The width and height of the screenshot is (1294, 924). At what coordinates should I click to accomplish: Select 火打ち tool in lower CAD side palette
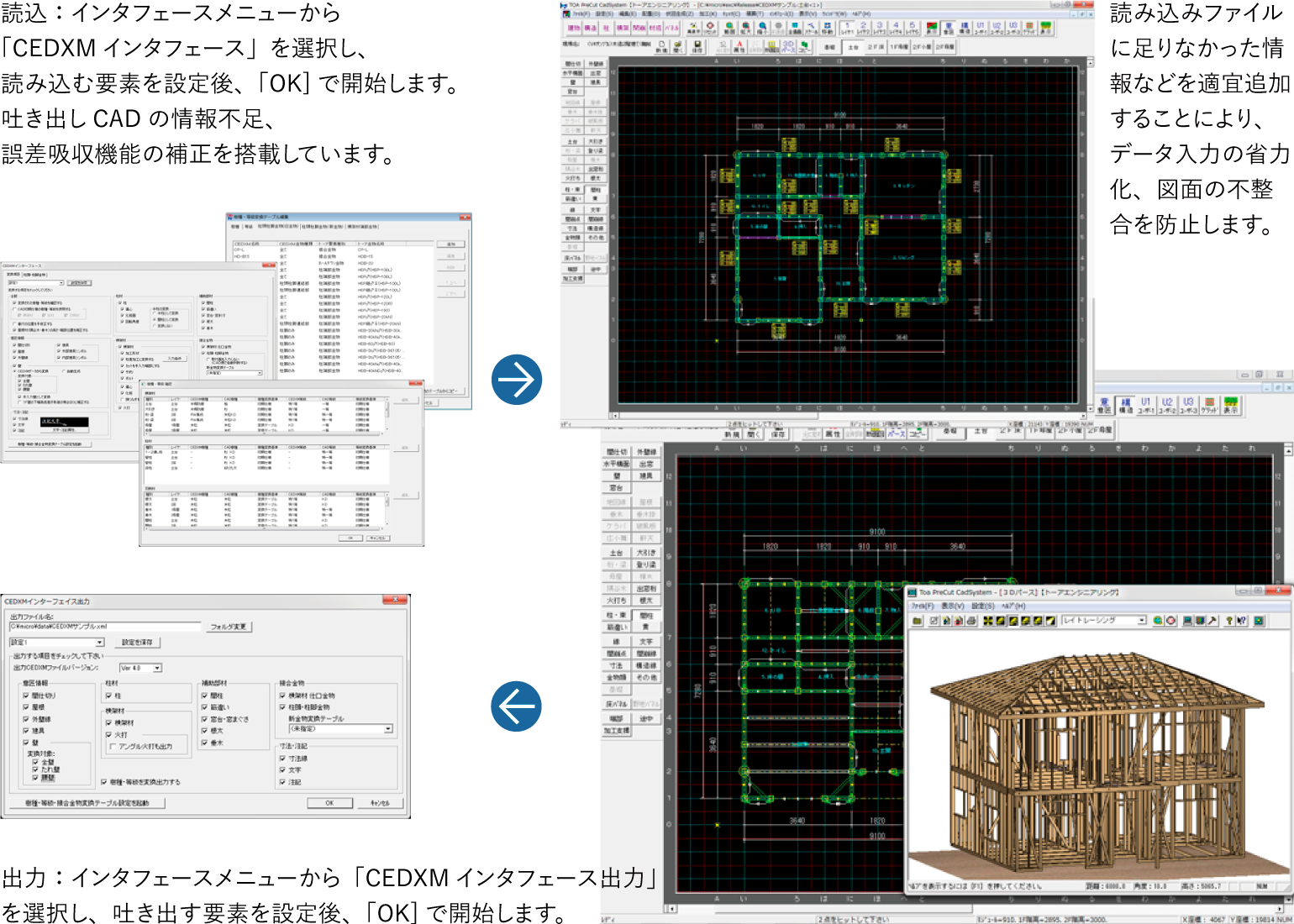617,600
